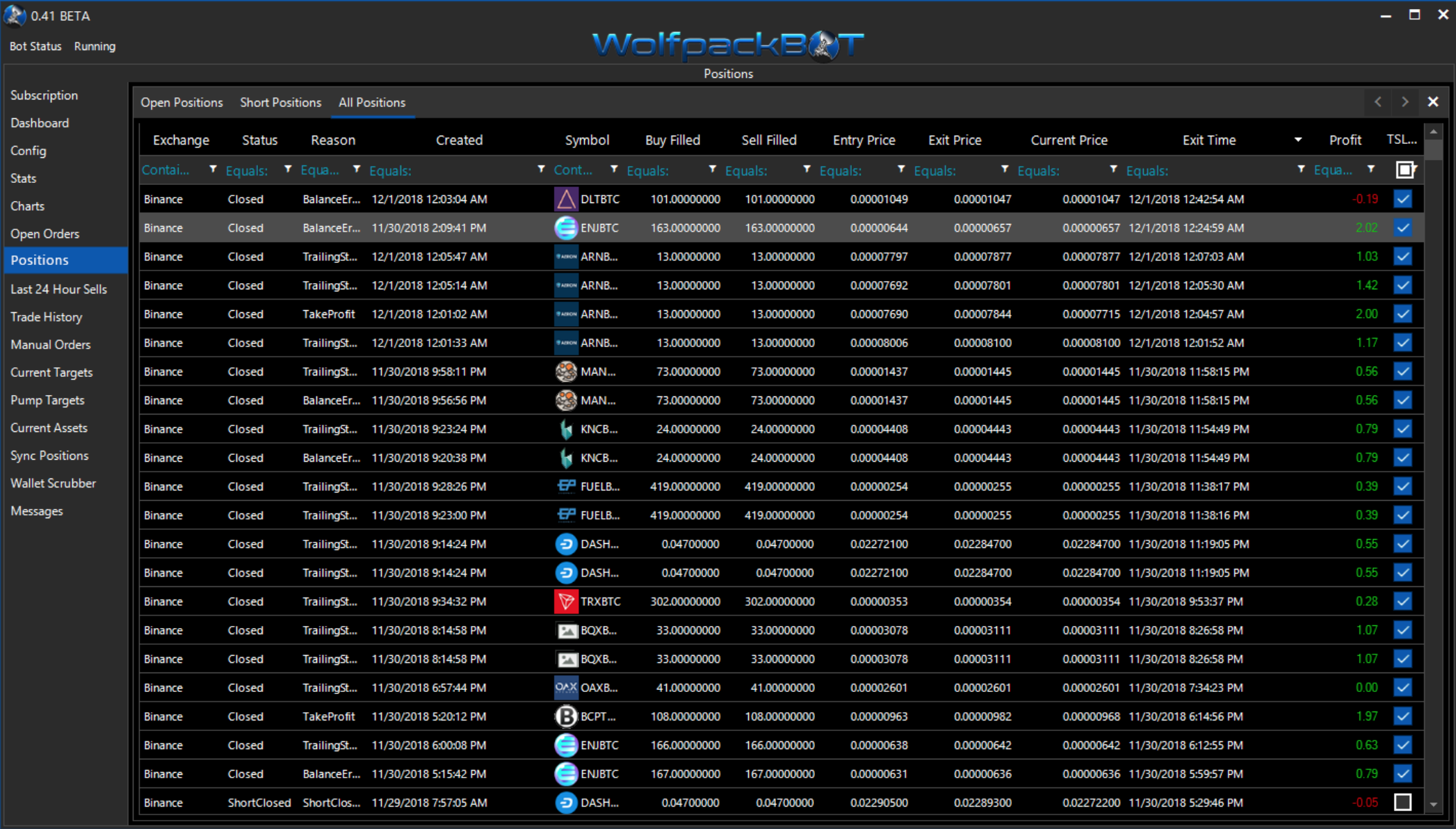Screen dimensions: 1456x829
Task: Open Trade History in the sidebar
Action: tap(47, 317)
